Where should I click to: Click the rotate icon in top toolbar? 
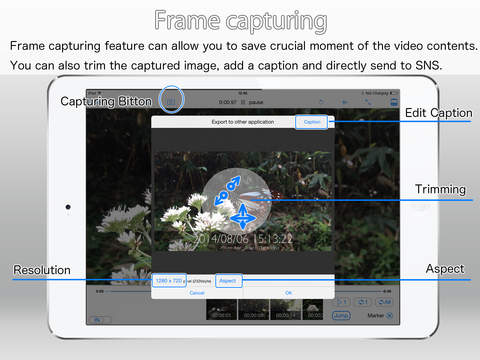coord(322,102)
